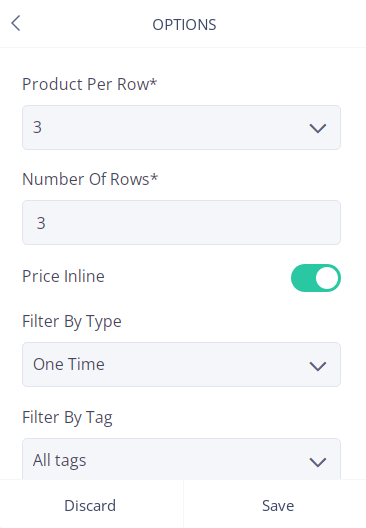Click the Number Of Rows label

tap(90, 179)
